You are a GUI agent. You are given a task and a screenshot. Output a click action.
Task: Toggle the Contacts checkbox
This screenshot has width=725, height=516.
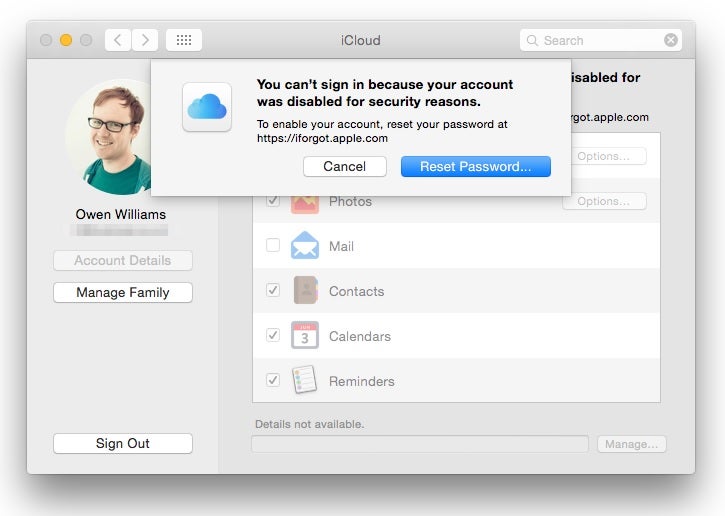click(x=273, y=290)
